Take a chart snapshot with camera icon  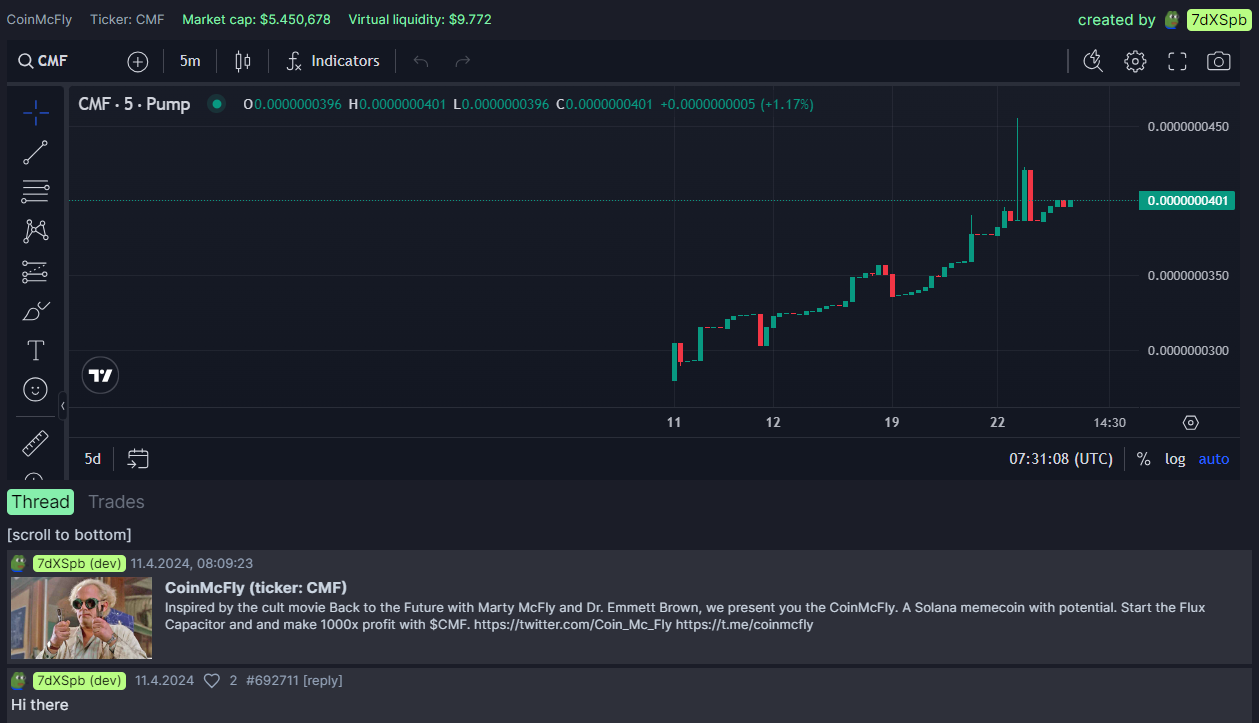pos(1218,61)
